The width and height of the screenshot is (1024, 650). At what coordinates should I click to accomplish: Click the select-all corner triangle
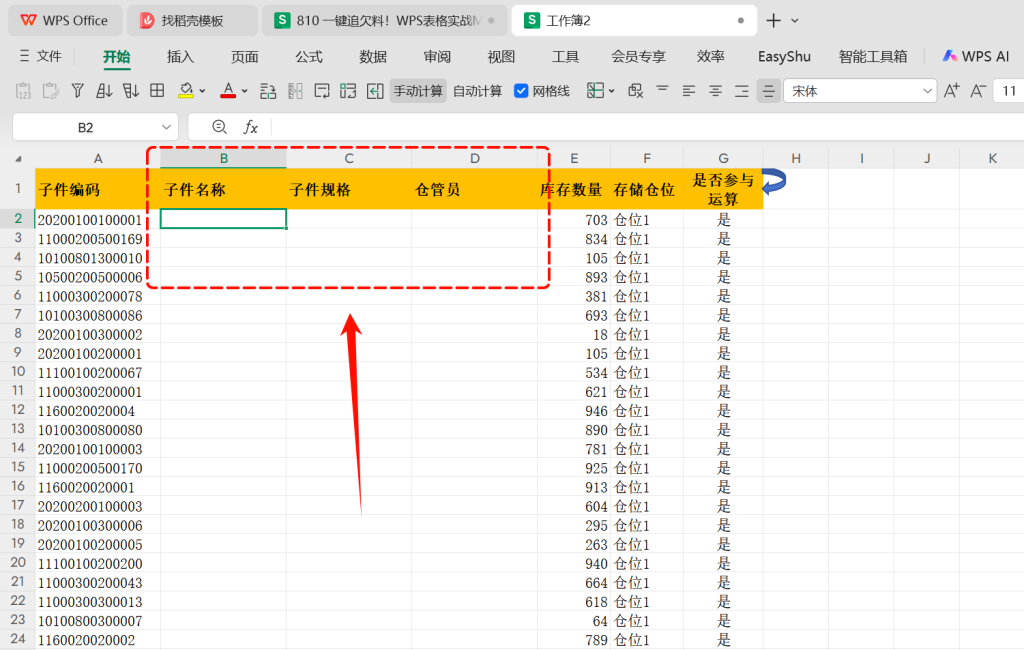[x=18, y=159]
